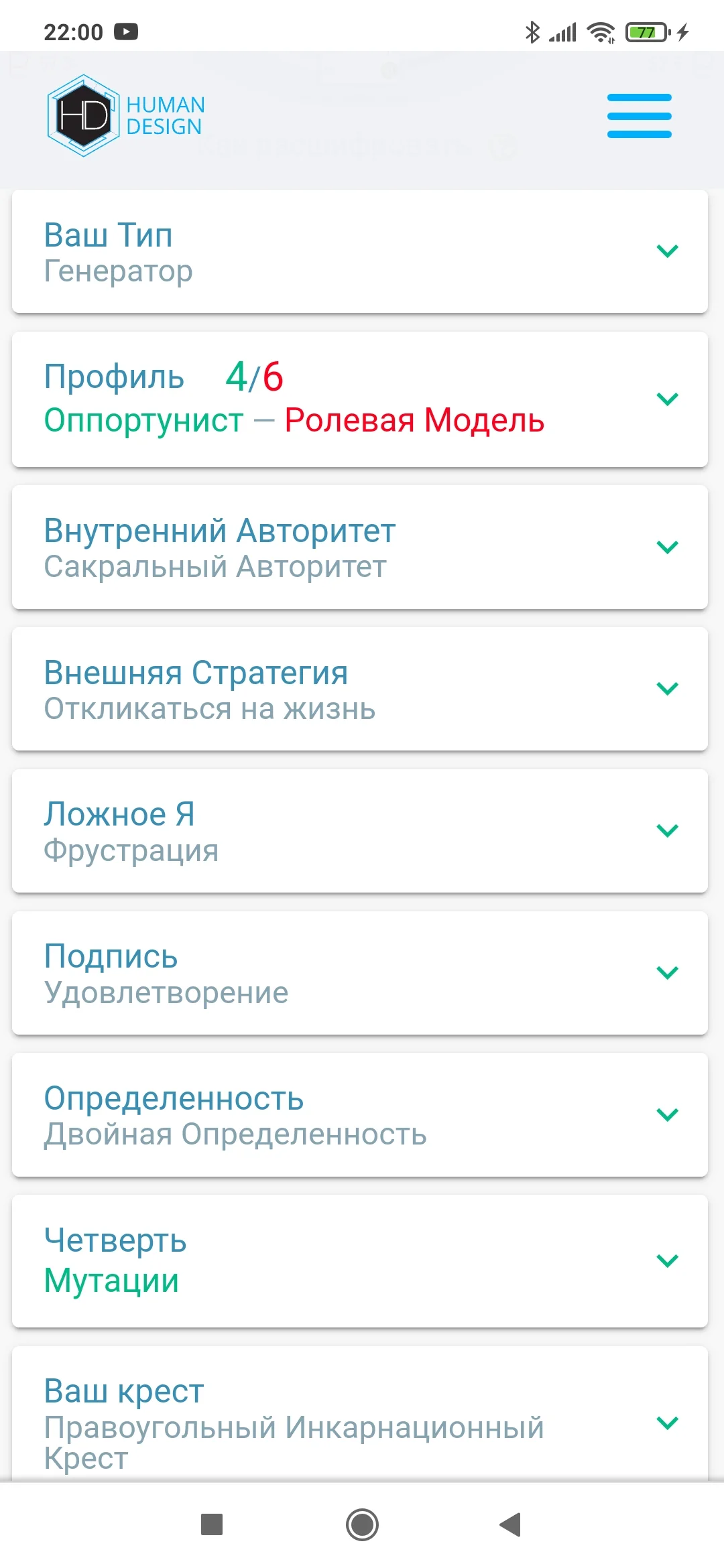Image resolution: width=724 pixels, height=1568 pixels.
Task: Tap the green Оппортунист label
Action: [x=143, y=421]
